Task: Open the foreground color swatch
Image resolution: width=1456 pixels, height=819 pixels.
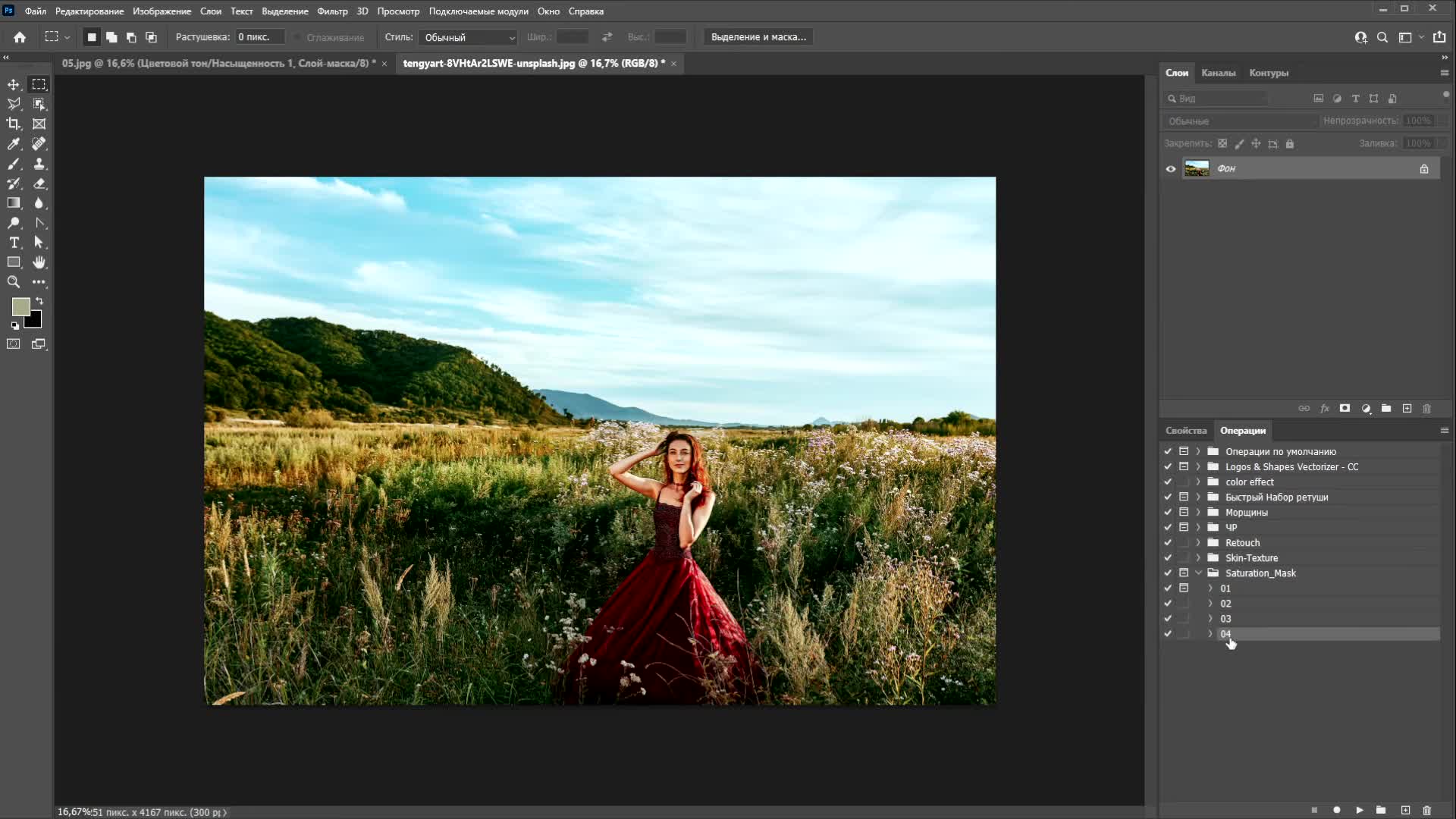Action: pos(20,306)
